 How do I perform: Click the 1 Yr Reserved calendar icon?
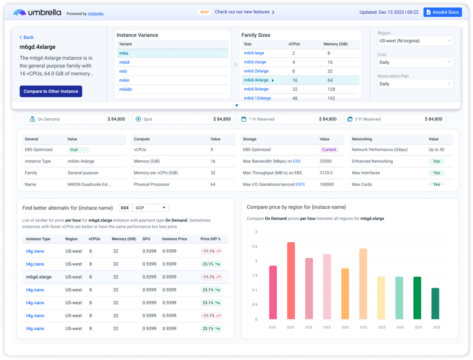[x=244, y=119]
